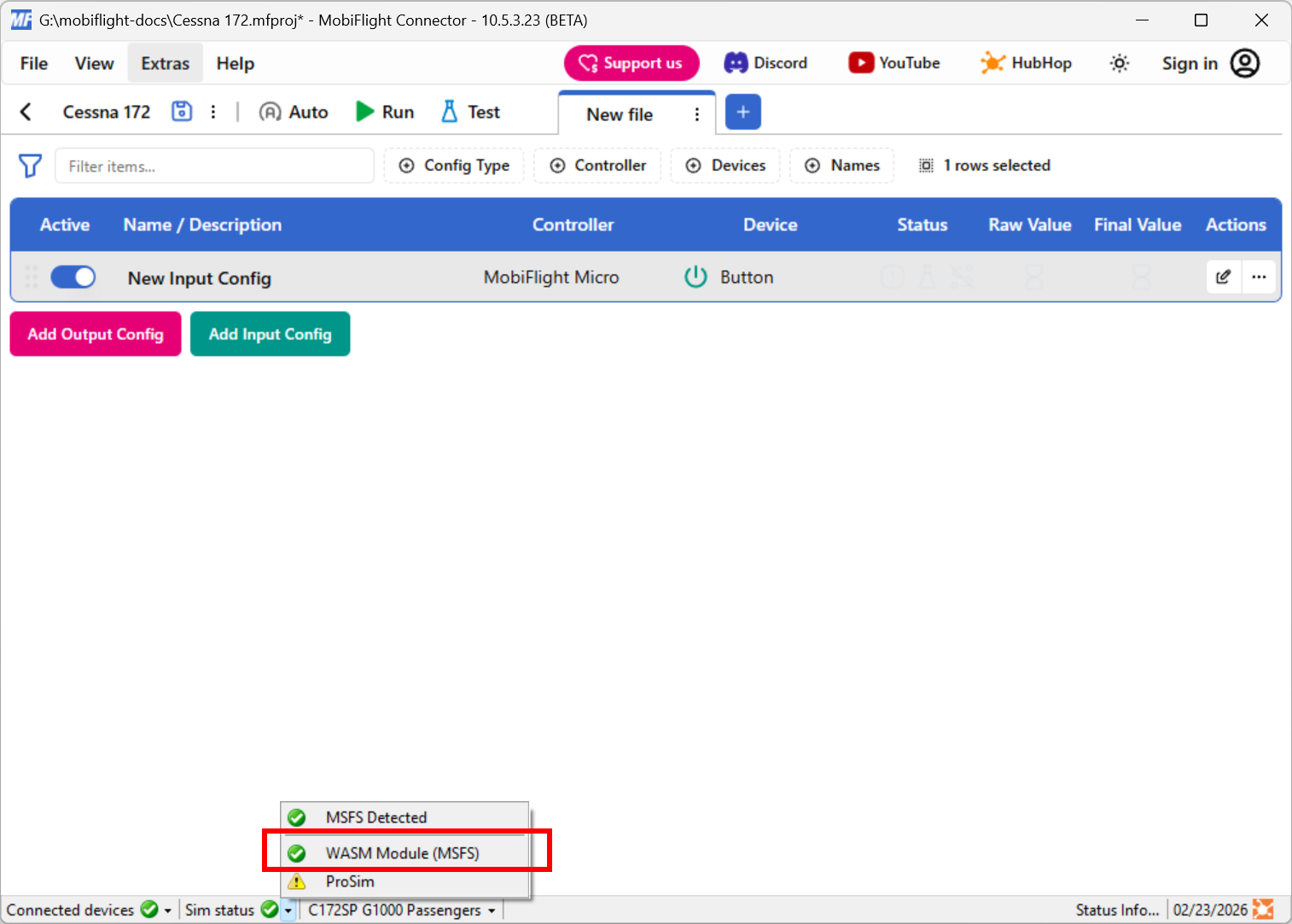Save the Cessna 172 project via disk icon
The width and height of the screenshot is (1292, 924).
181,111
